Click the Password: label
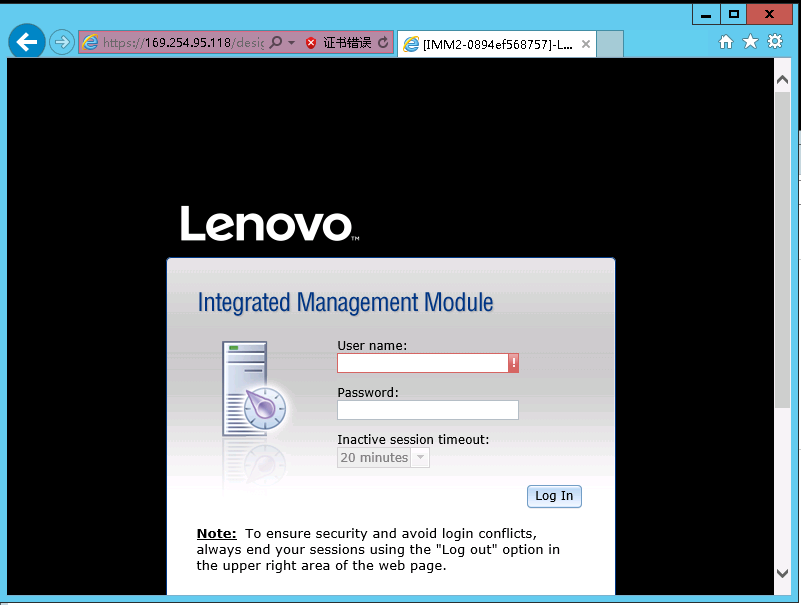The image size is (801, 605). [368, 392]
